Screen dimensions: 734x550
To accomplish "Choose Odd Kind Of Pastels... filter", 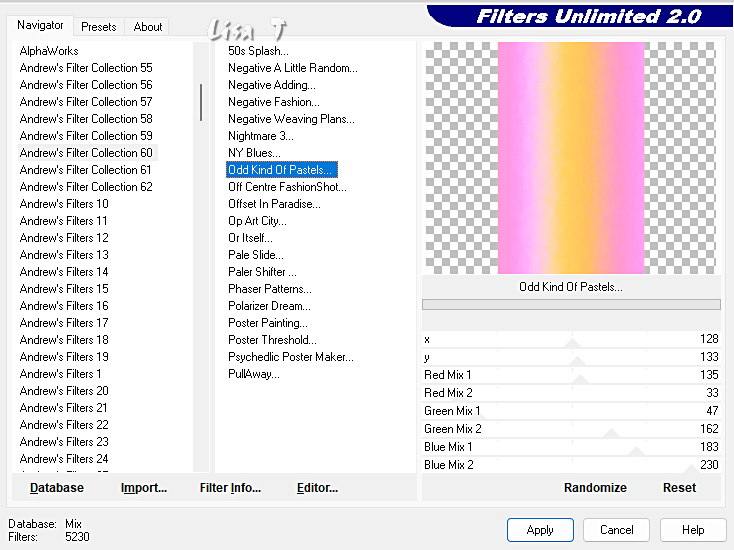I will tap(282, 170).
